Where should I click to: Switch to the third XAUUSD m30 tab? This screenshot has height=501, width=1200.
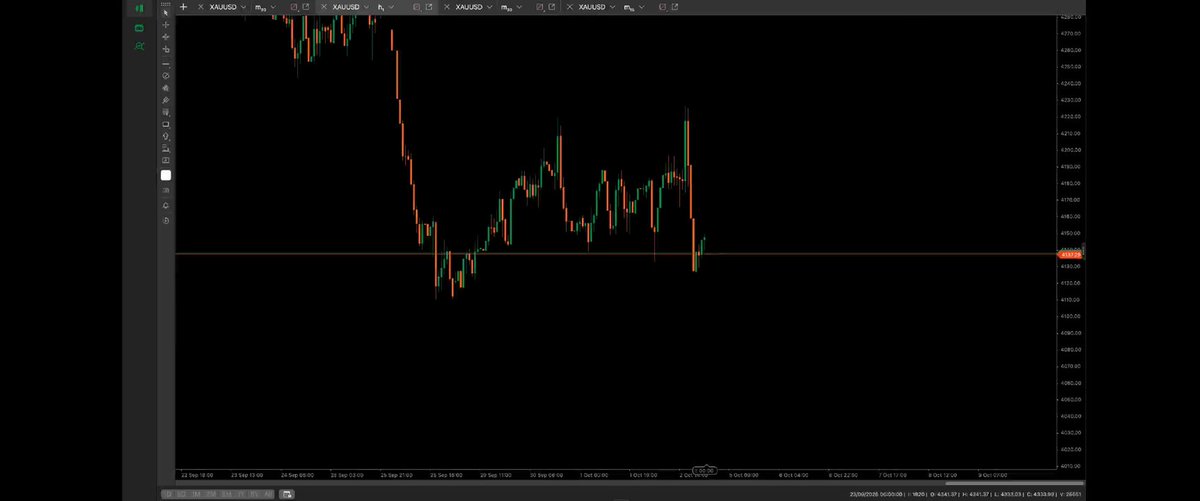point(469,7)
